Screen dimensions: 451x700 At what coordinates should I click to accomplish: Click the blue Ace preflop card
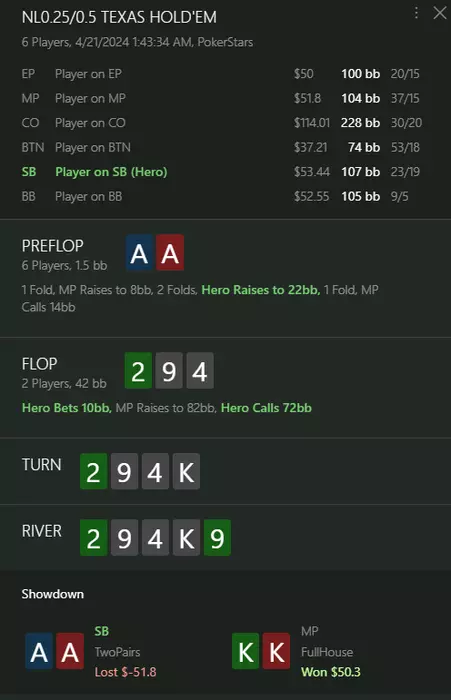139,253
